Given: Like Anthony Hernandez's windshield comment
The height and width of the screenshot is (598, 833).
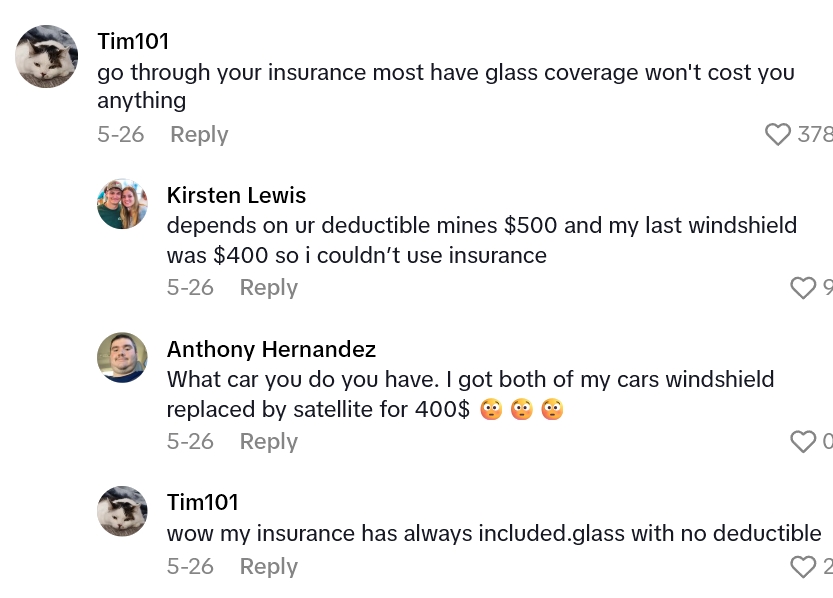Looking at the screenshot, I should pyautogui.click(x=803, y=442).
